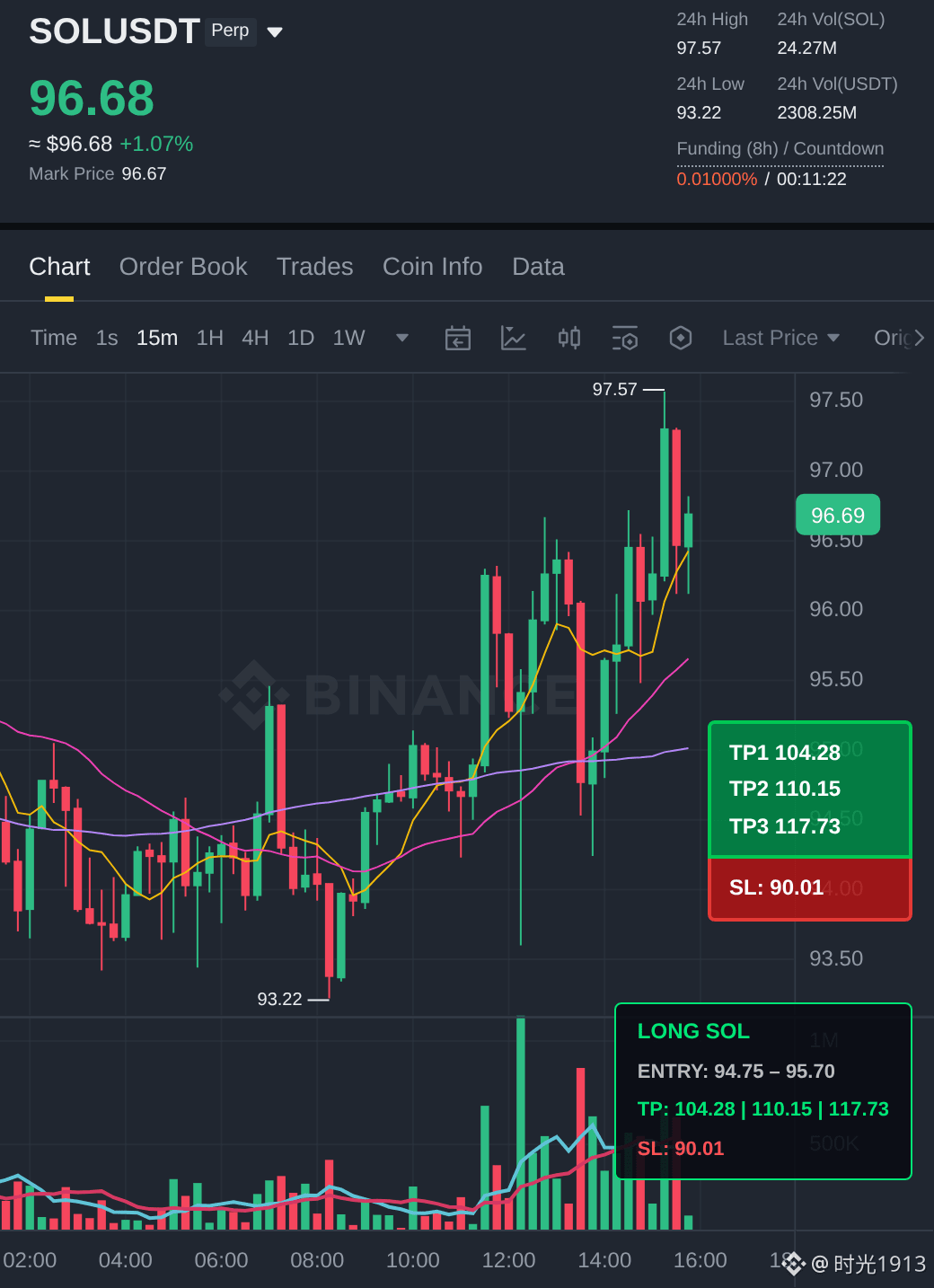Switch to the Trades tab
This screenshot has height=1288, width=934.
coord(314,267)
